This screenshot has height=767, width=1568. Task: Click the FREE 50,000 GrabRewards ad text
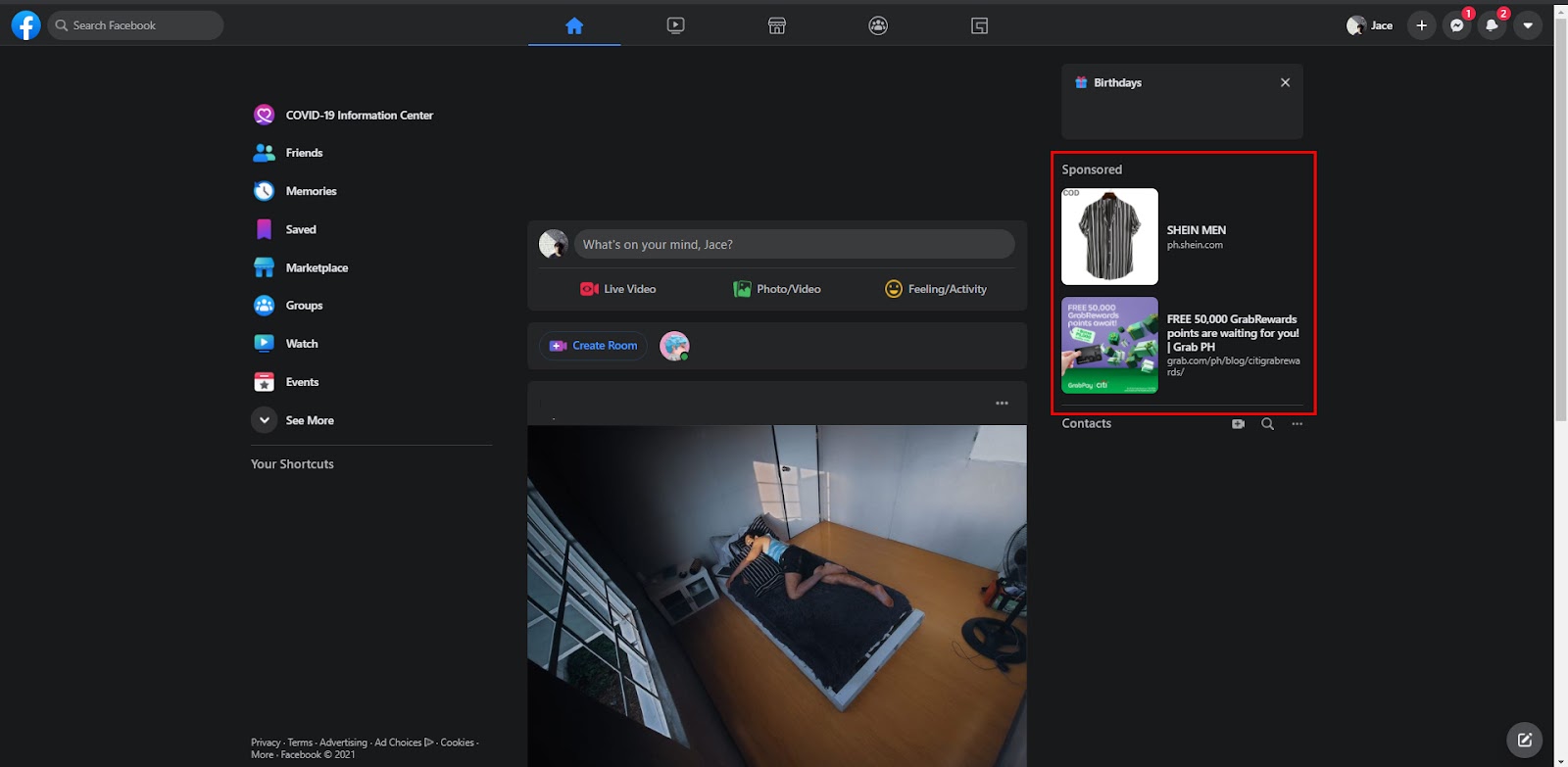(1233, 333)
